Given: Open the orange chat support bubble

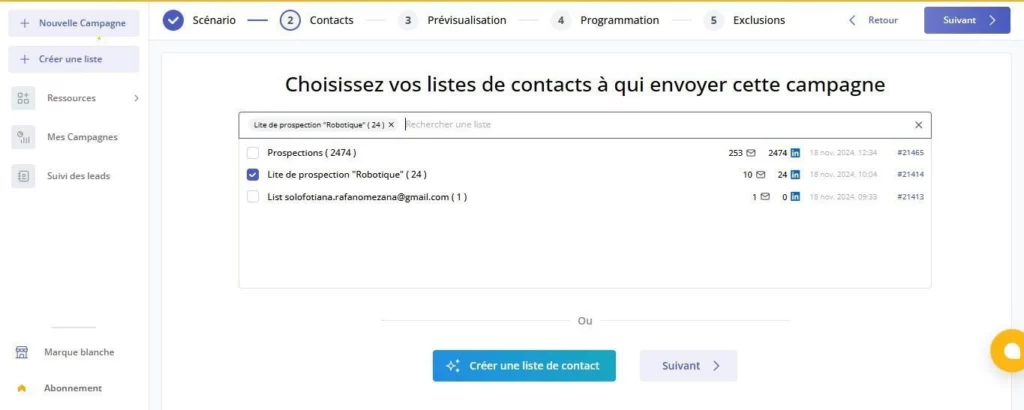Looking at the screenshot, I should click(1009, 350).
